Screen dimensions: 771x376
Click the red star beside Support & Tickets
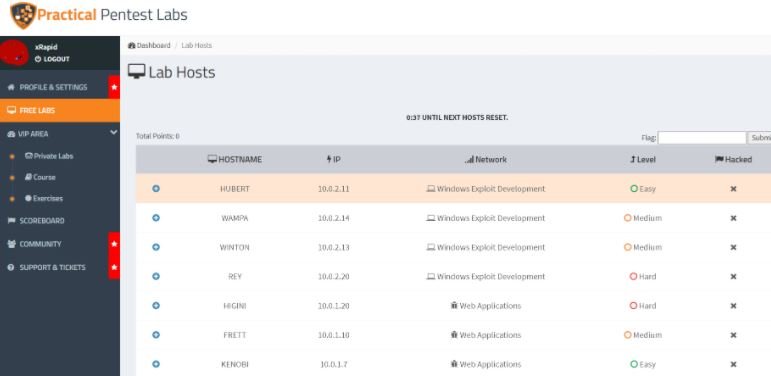(114, 267)
